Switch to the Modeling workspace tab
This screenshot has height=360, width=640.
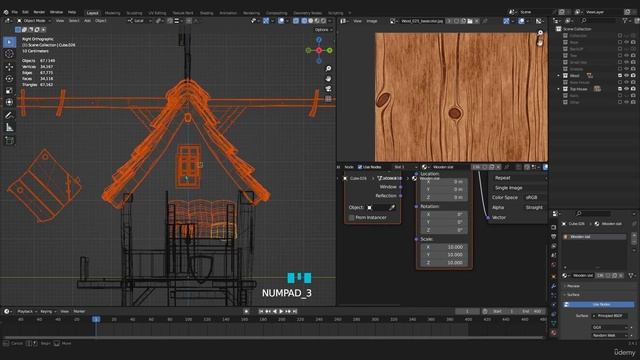click(113, 13)
